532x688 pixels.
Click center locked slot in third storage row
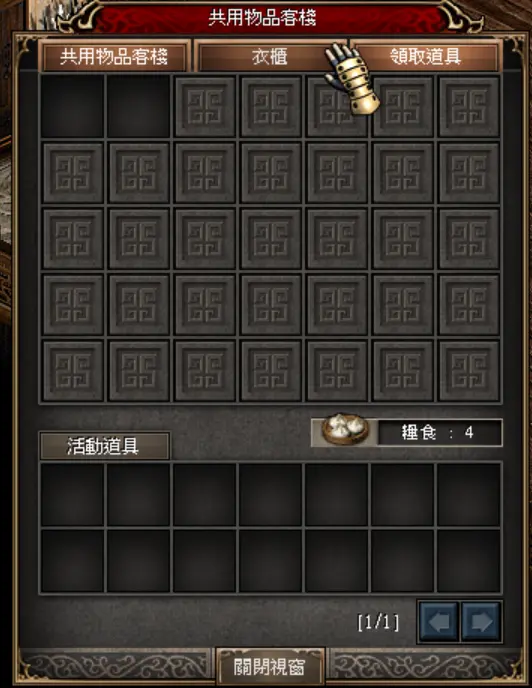click(271, 239)
